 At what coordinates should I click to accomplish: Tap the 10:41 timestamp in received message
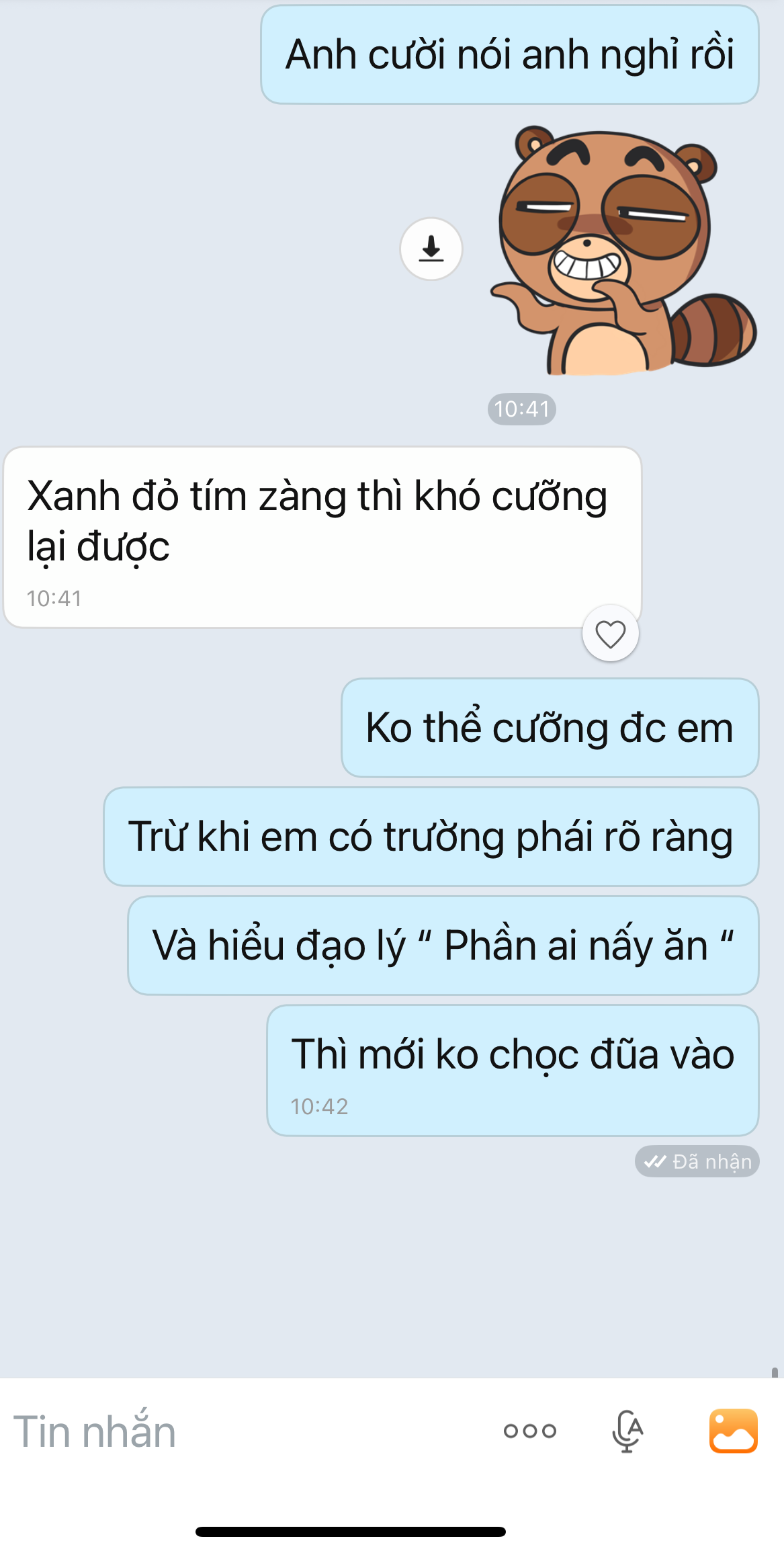(54, 599)
